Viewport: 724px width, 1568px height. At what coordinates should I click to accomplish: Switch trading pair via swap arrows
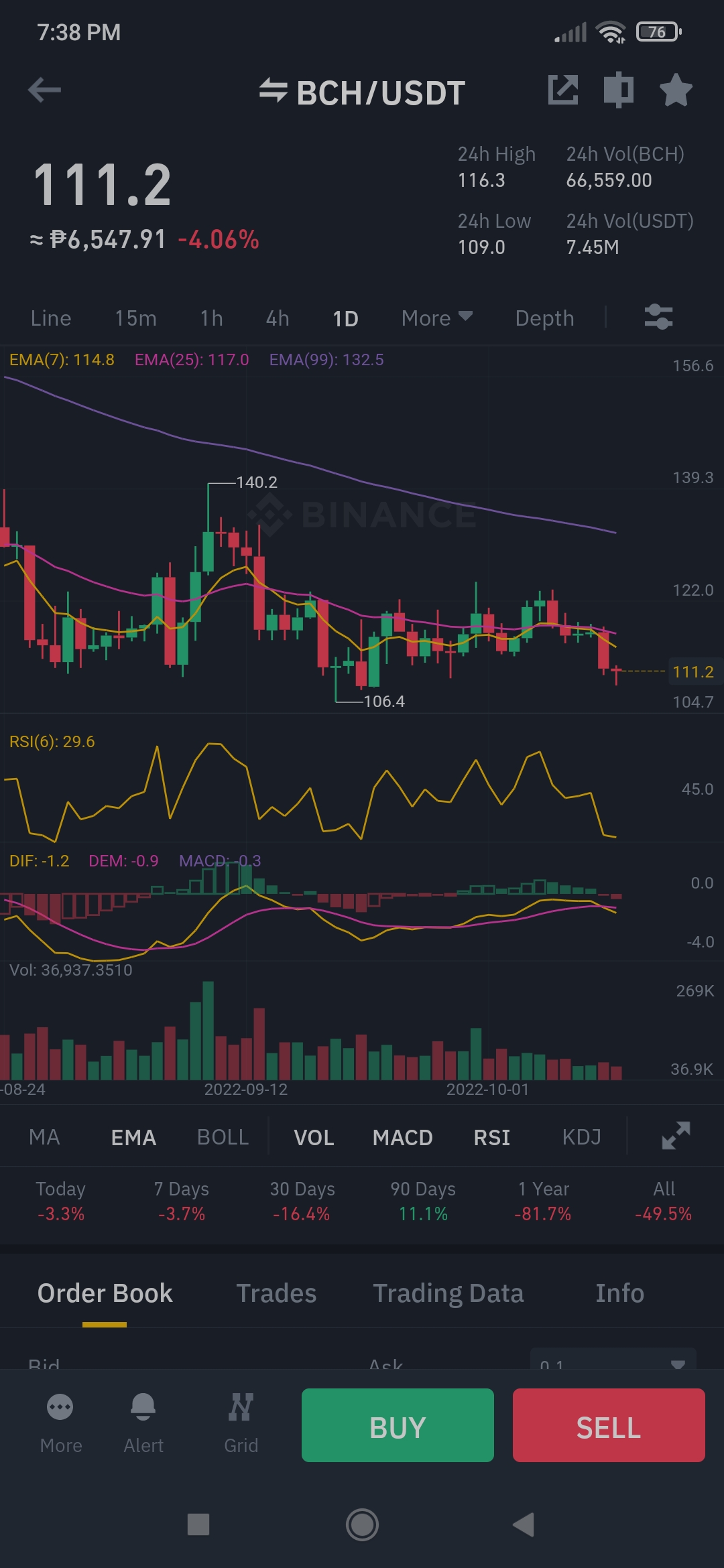pyautogui.click(x=273, y=90)
